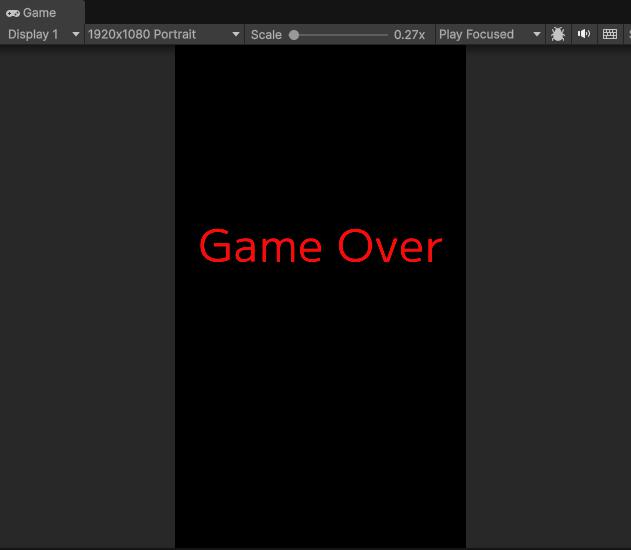Click the red Game Over text
The height and width of the screenshot is (550, 631).
point(320,247)
